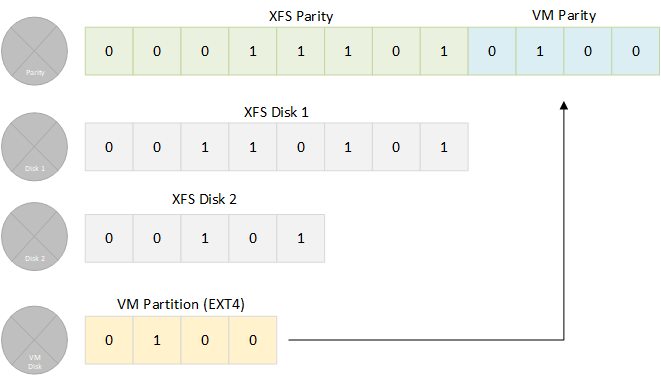Select the first yellow VM Partition cell
This screenshot has height=376, width=661.
109,340
